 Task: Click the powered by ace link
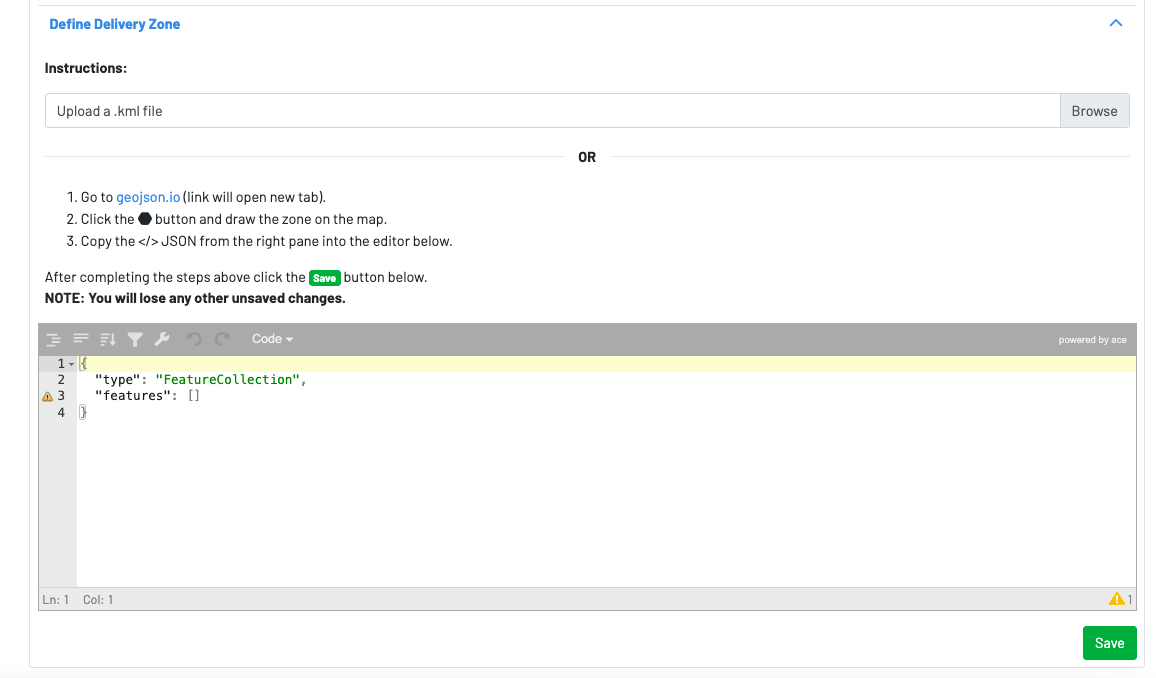tap(1092, 340)
